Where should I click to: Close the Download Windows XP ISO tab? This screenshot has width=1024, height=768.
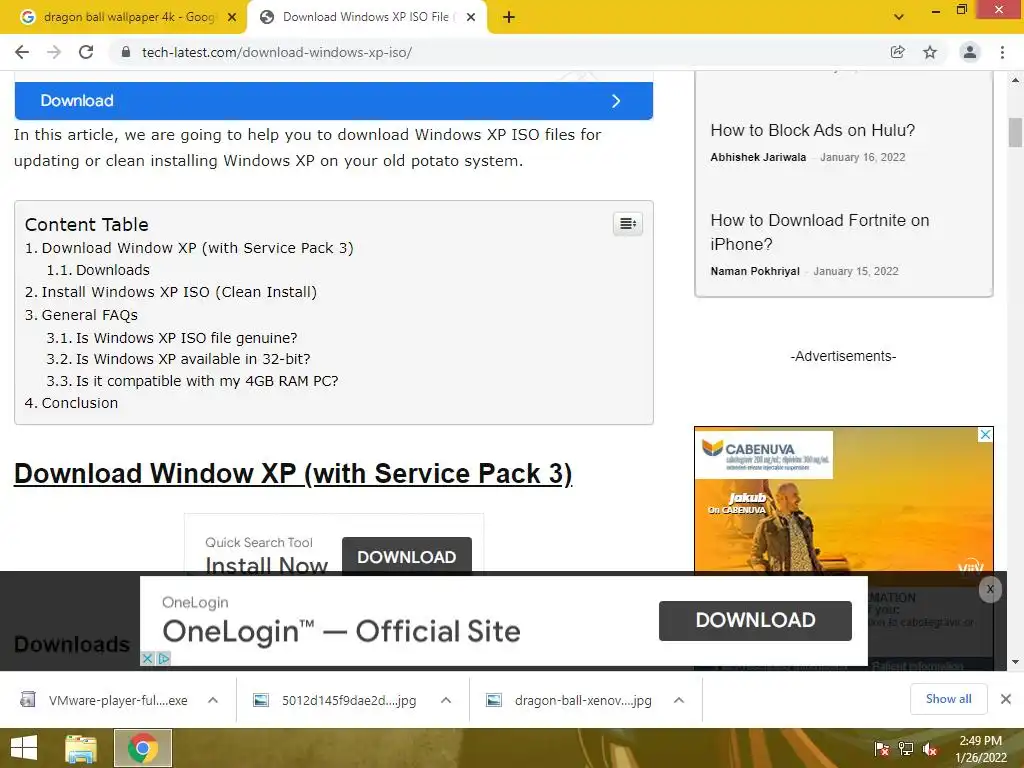[x=471, y=18]
